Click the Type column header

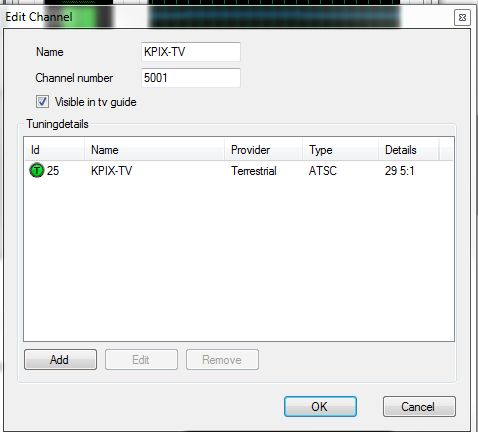(x=340, y=150)
